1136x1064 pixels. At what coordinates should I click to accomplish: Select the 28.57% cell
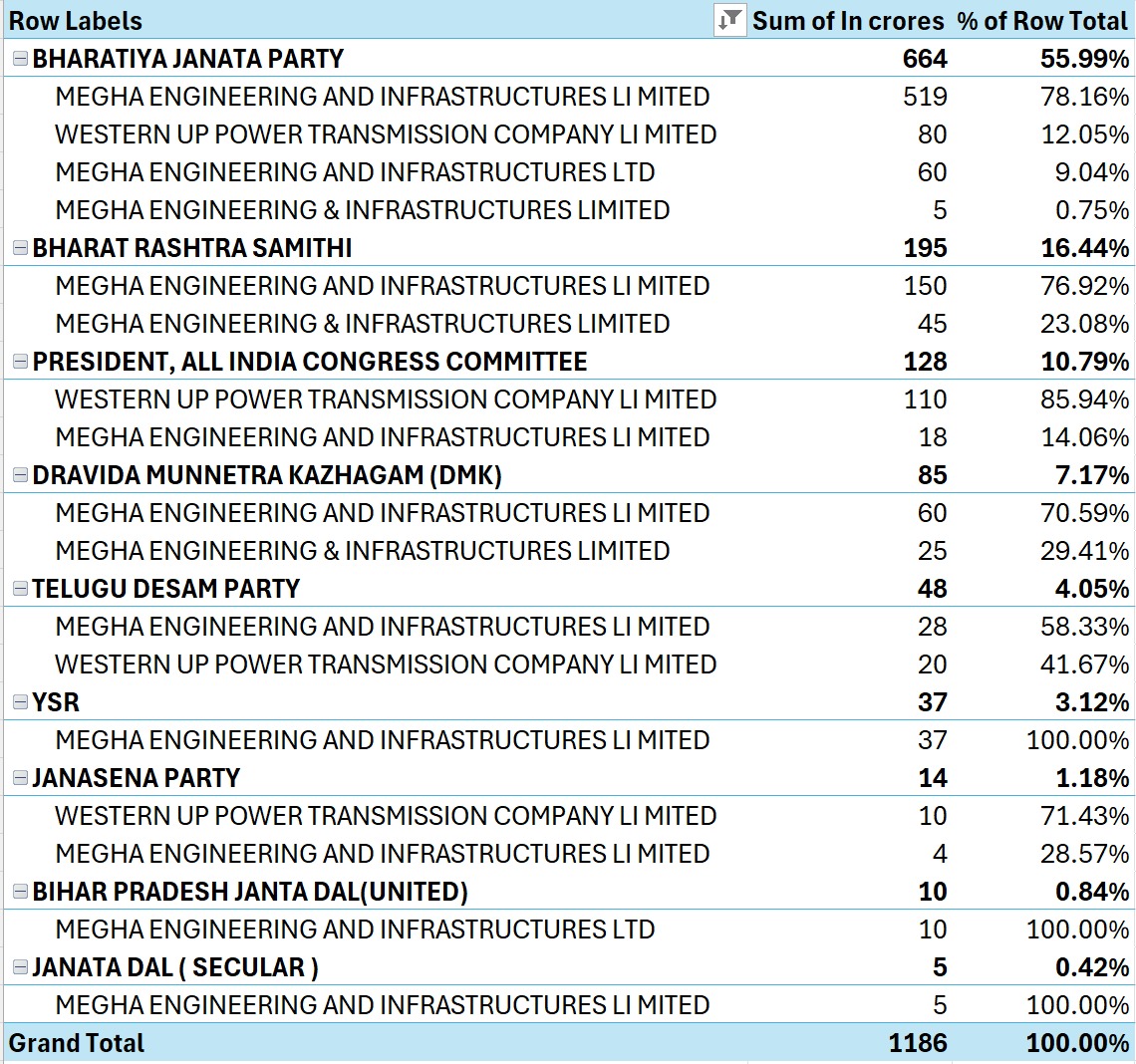point(1084,853)
